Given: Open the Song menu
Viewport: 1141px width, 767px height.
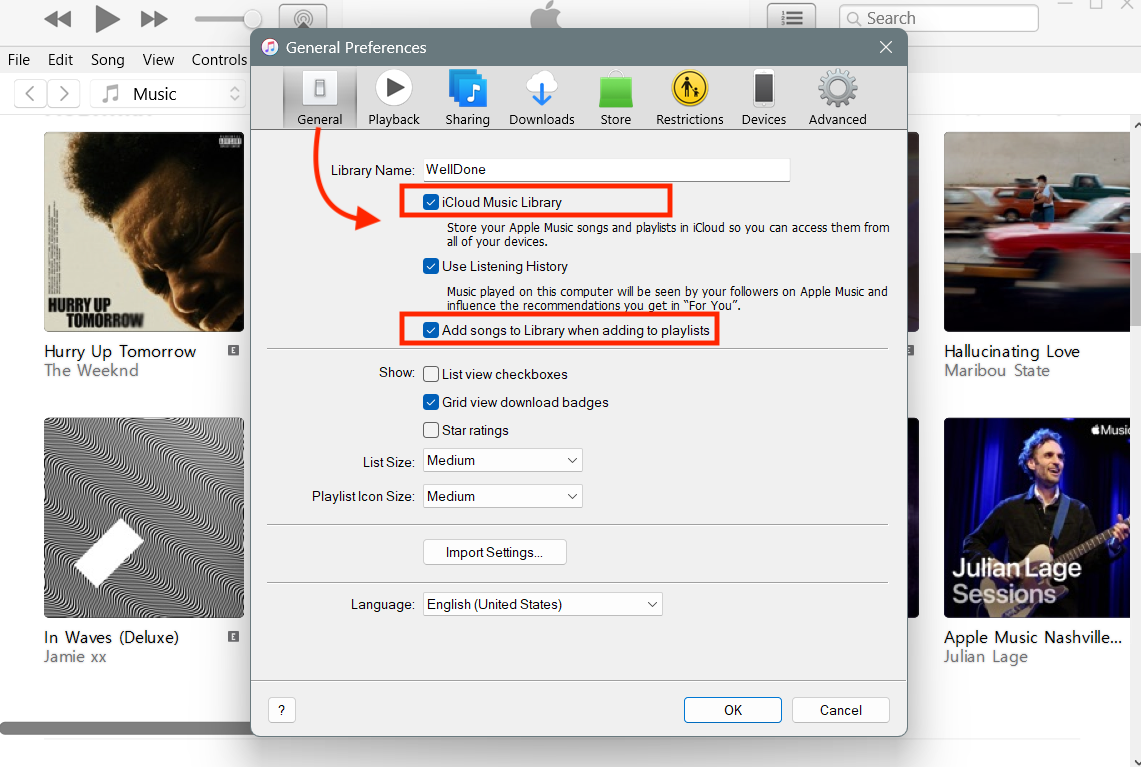Looking at the screenshot, I should pos(108,60).
